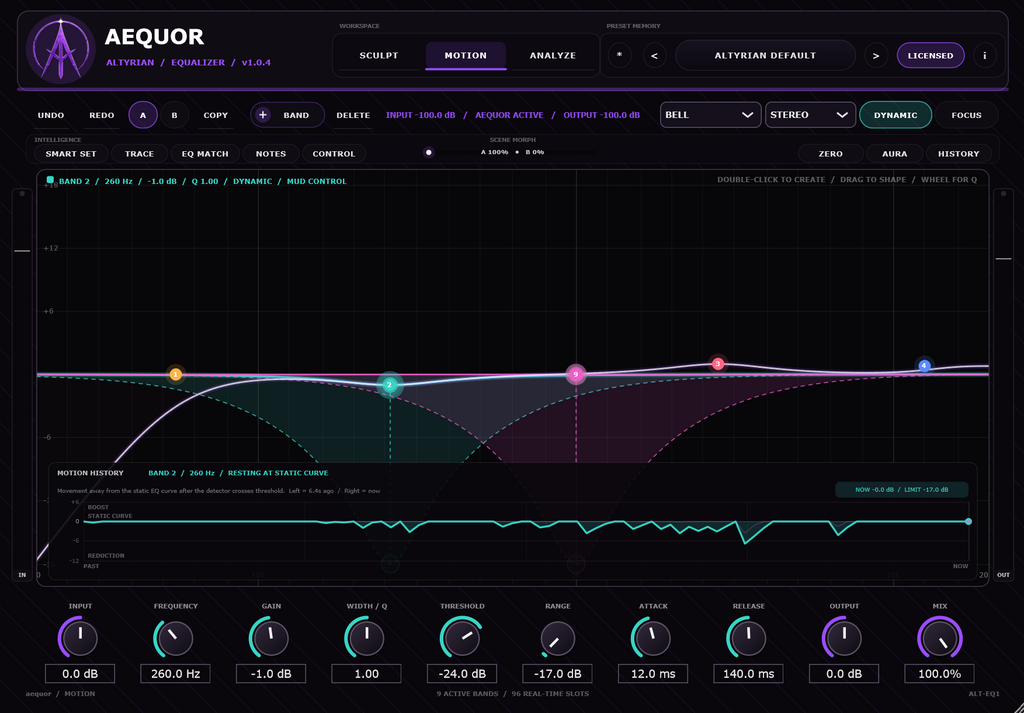Select band node 9 on the curve

pos(575,374)
